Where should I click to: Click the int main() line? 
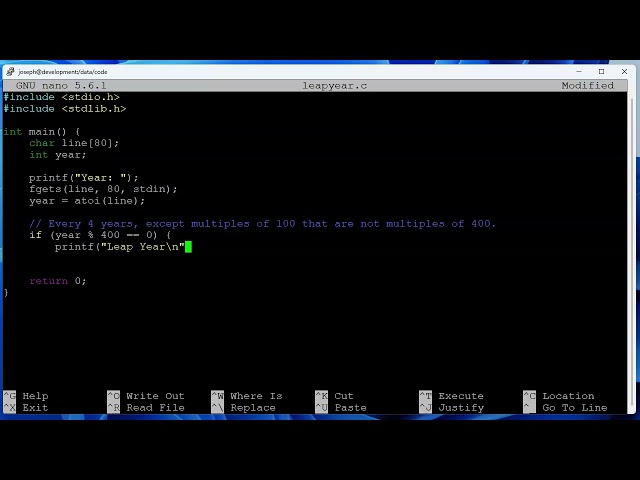[x=42, y=132]
